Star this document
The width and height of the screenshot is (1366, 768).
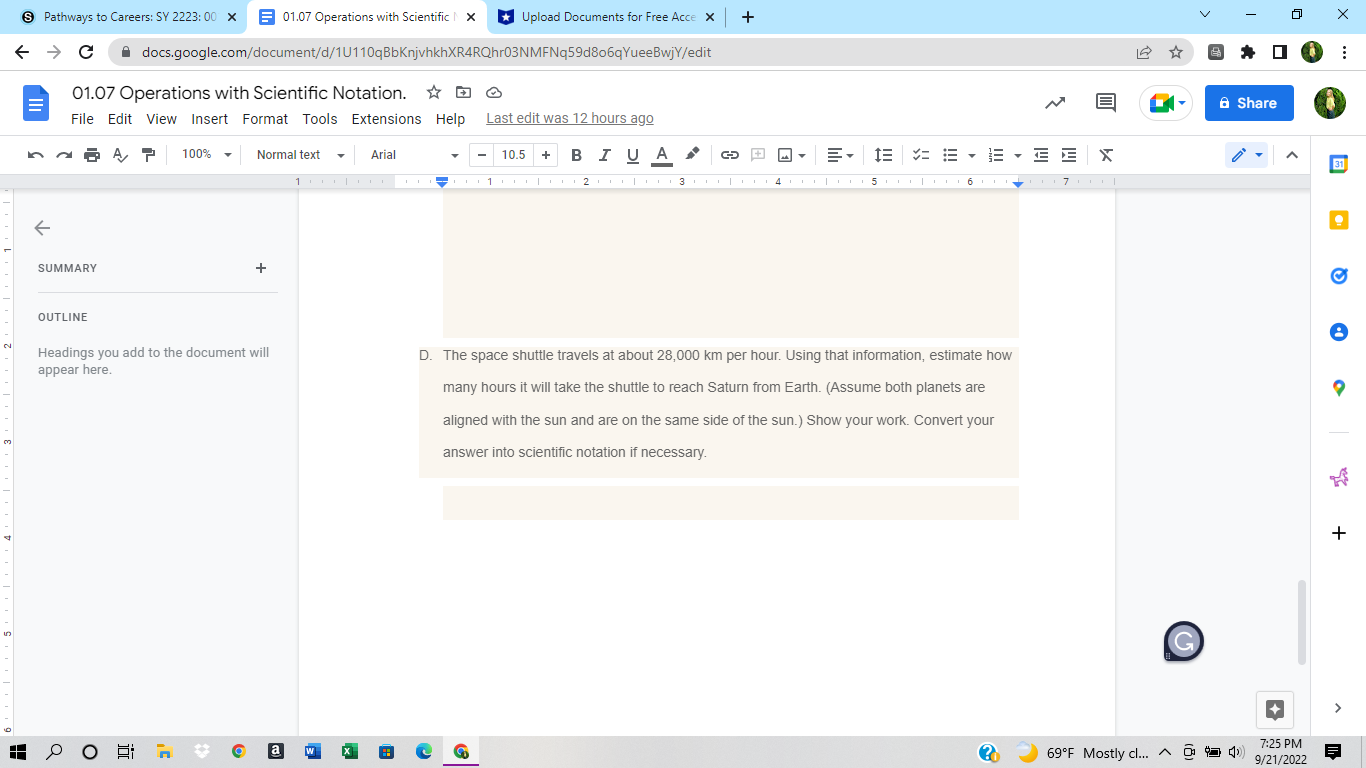(x=434, y=92)
